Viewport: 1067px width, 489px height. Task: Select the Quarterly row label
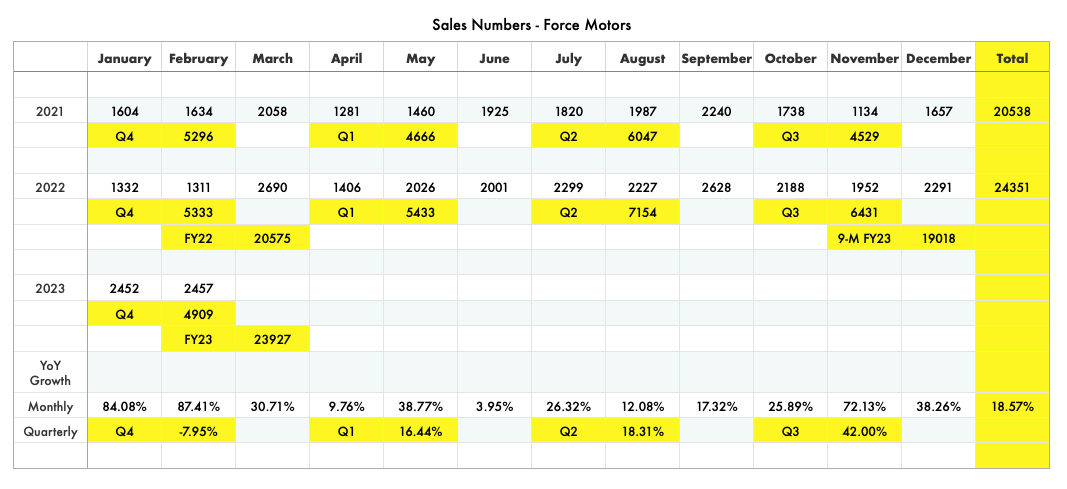point(50,432)
